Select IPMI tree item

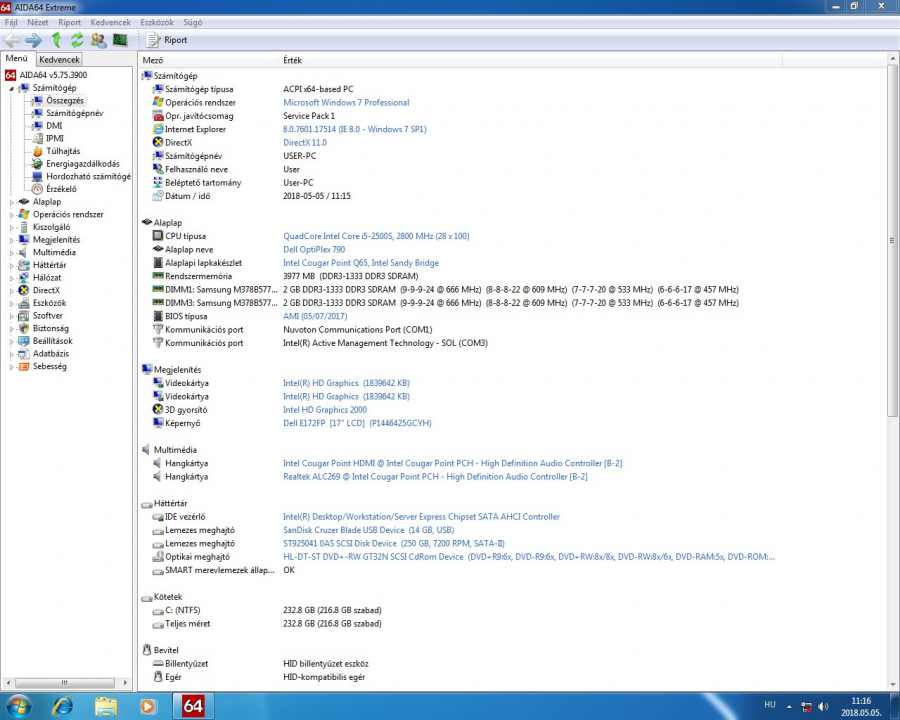[x=55, y=138]
